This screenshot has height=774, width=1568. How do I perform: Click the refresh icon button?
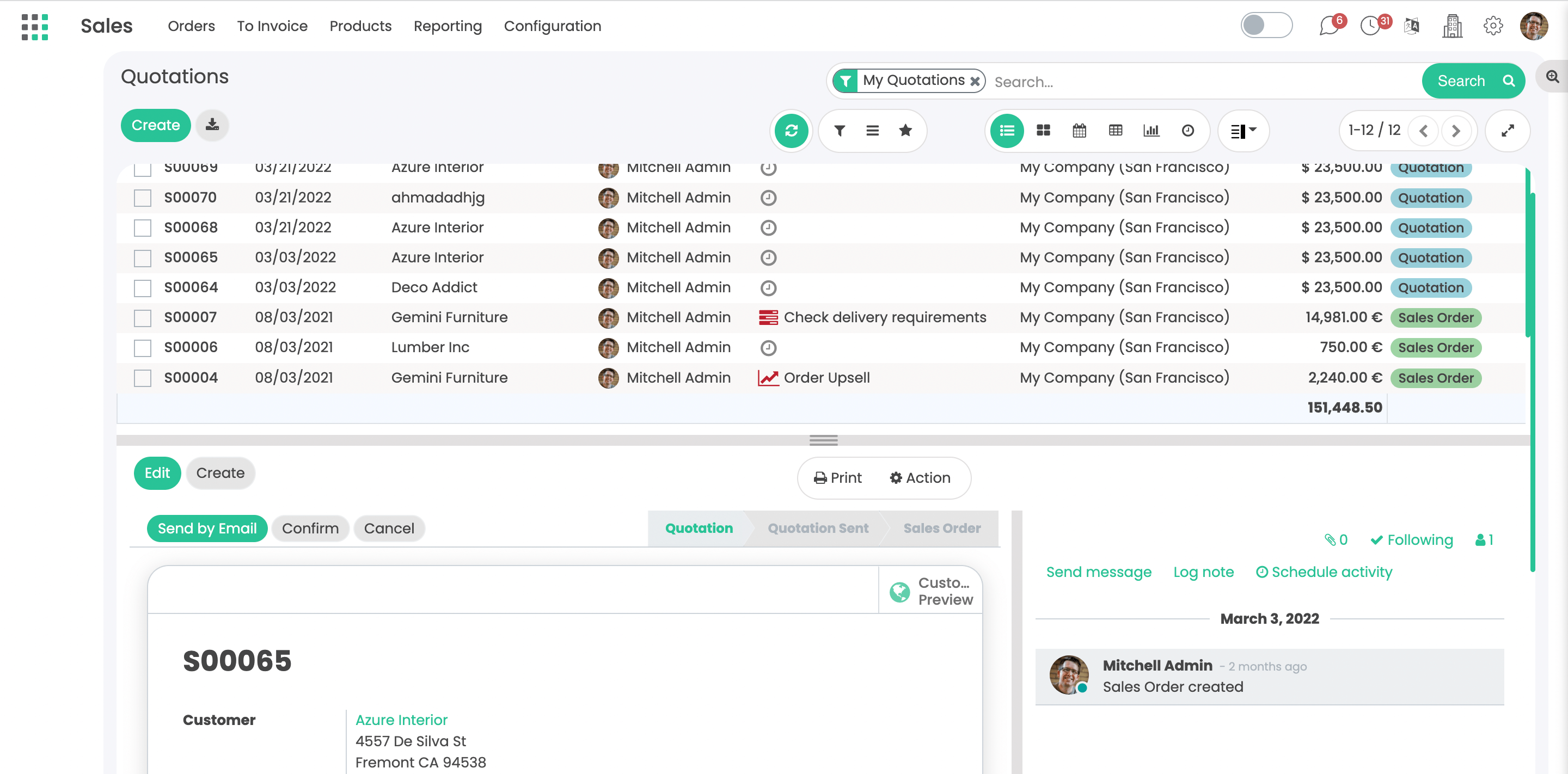[791, 130]
